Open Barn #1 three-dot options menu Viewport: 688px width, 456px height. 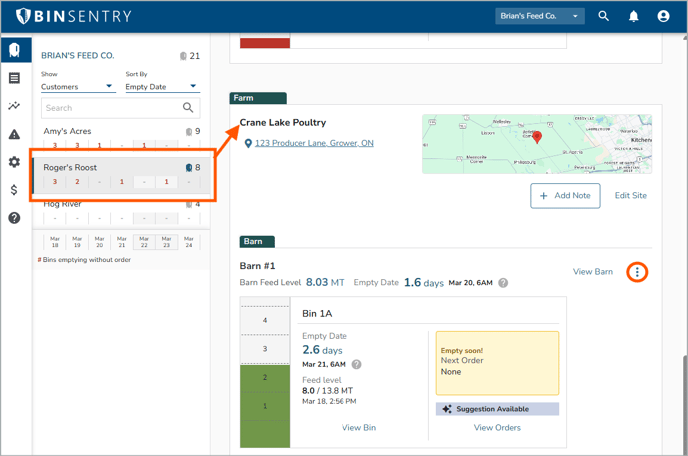pos(637,272)
